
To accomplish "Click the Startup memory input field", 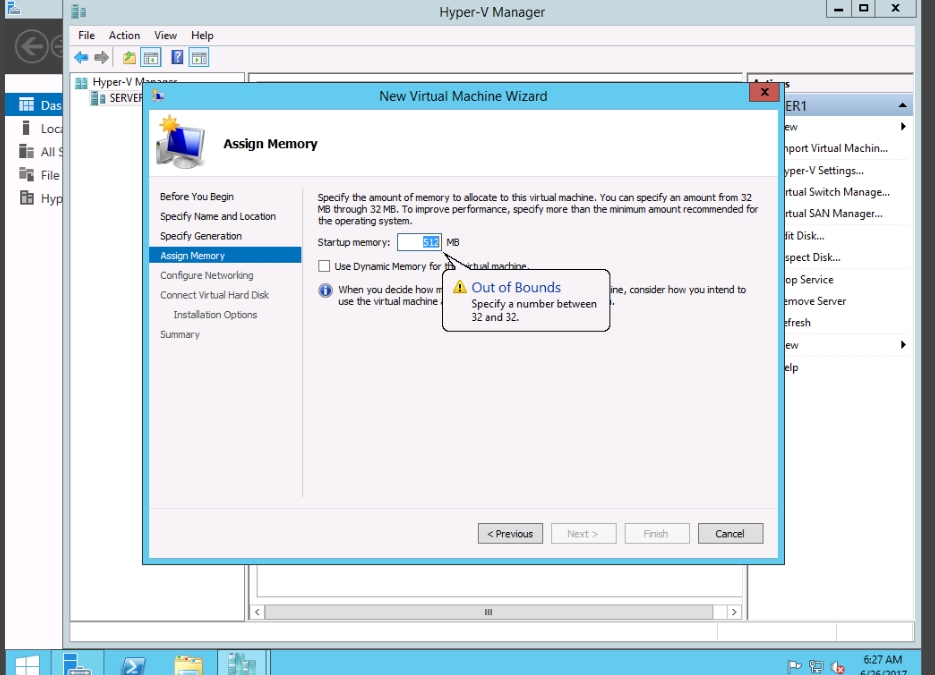I will coord(419,242).
